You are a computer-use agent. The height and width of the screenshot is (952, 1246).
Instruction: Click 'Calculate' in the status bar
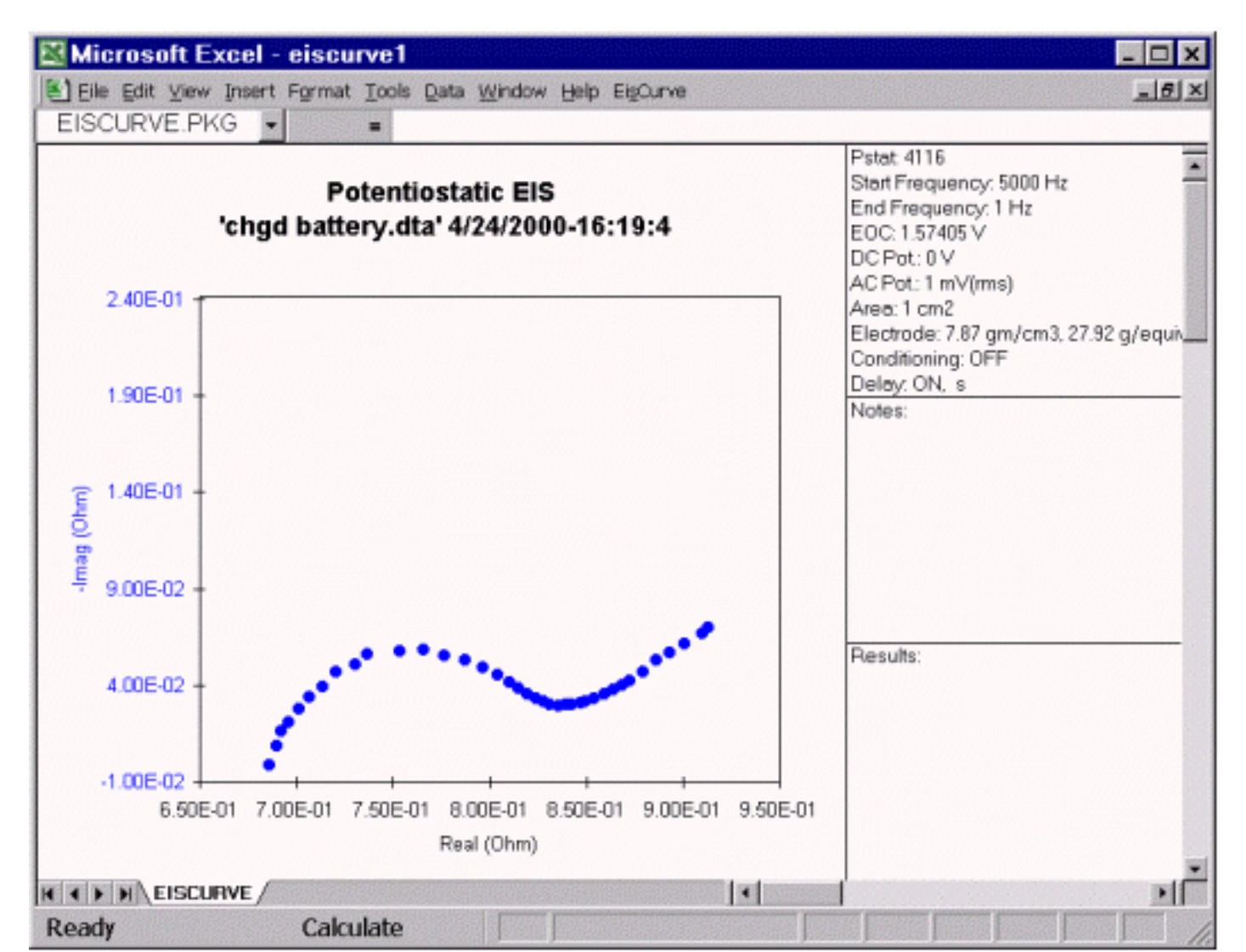coord(352,927)
